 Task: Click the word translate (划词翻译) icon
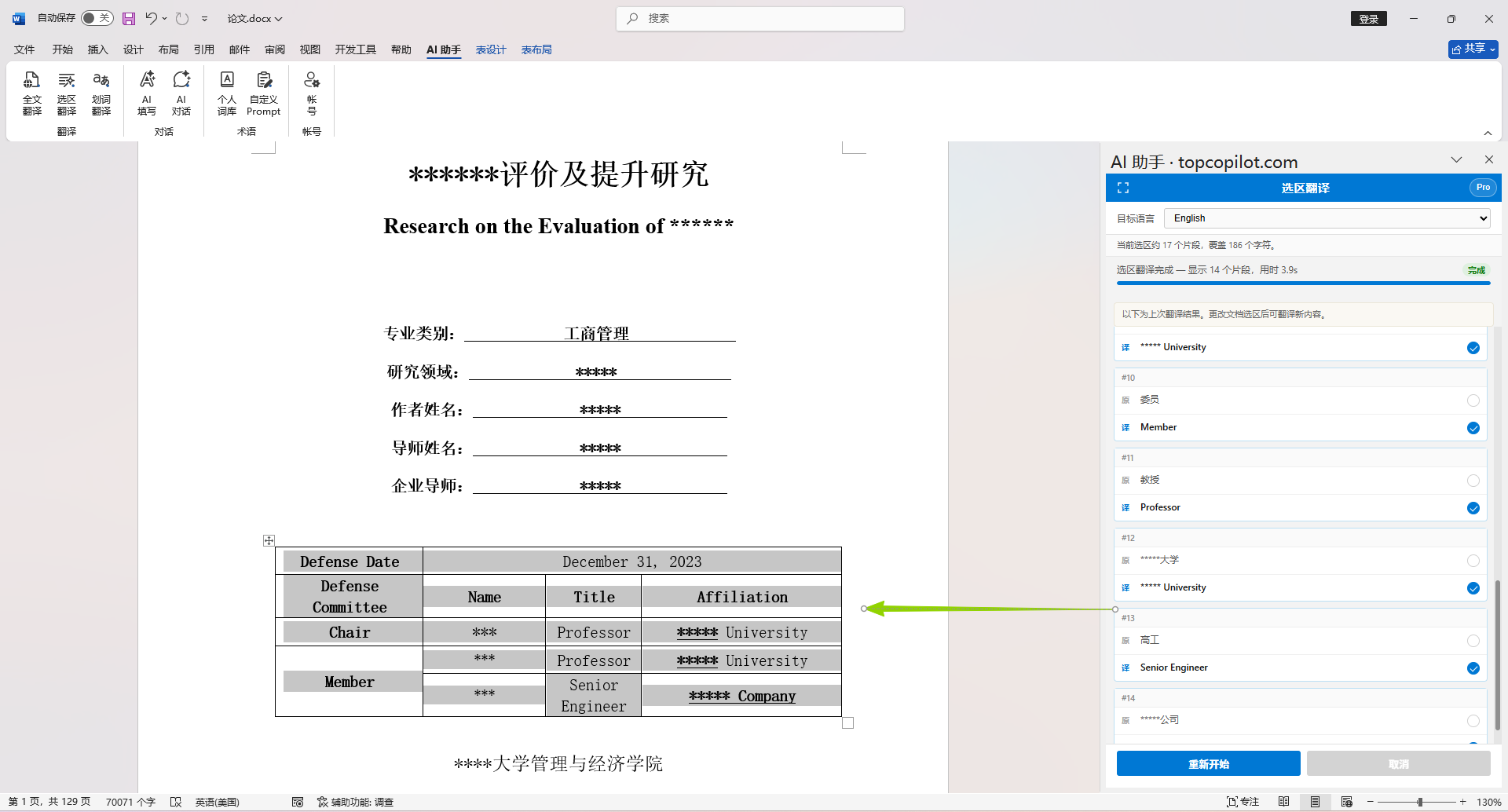click(x=101, y=93)
